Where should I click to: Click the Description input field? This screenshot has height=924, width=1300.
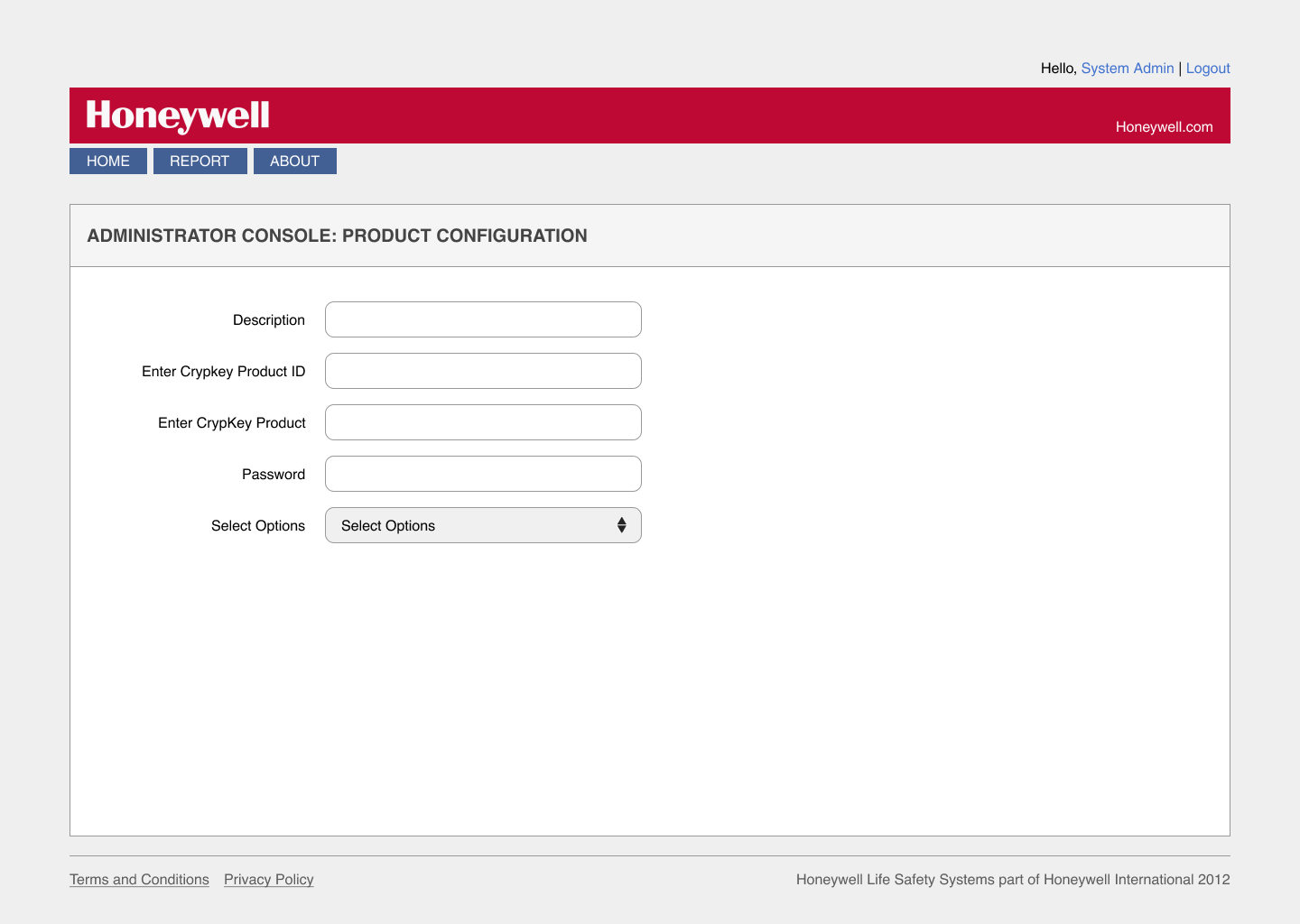pyautogui.click(x=483, y=319)
